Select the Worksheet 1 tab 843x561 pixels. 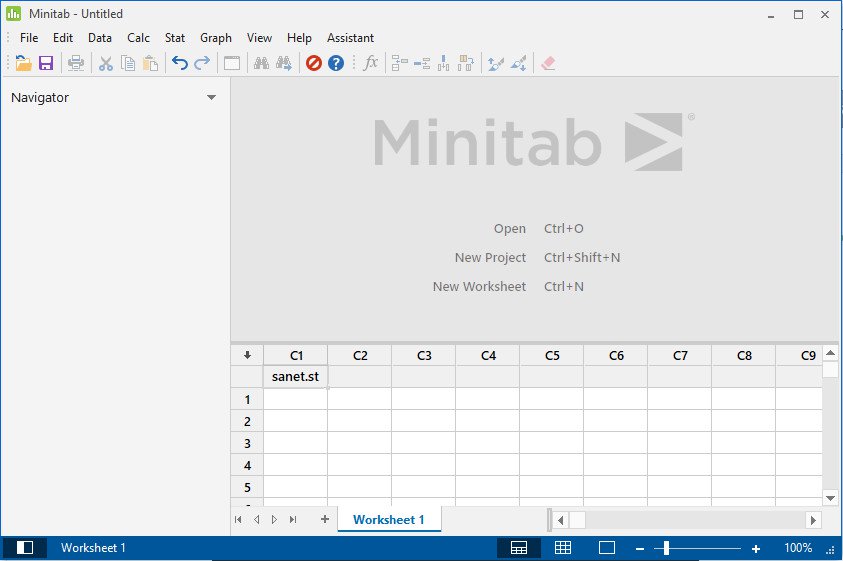[389, 520]
